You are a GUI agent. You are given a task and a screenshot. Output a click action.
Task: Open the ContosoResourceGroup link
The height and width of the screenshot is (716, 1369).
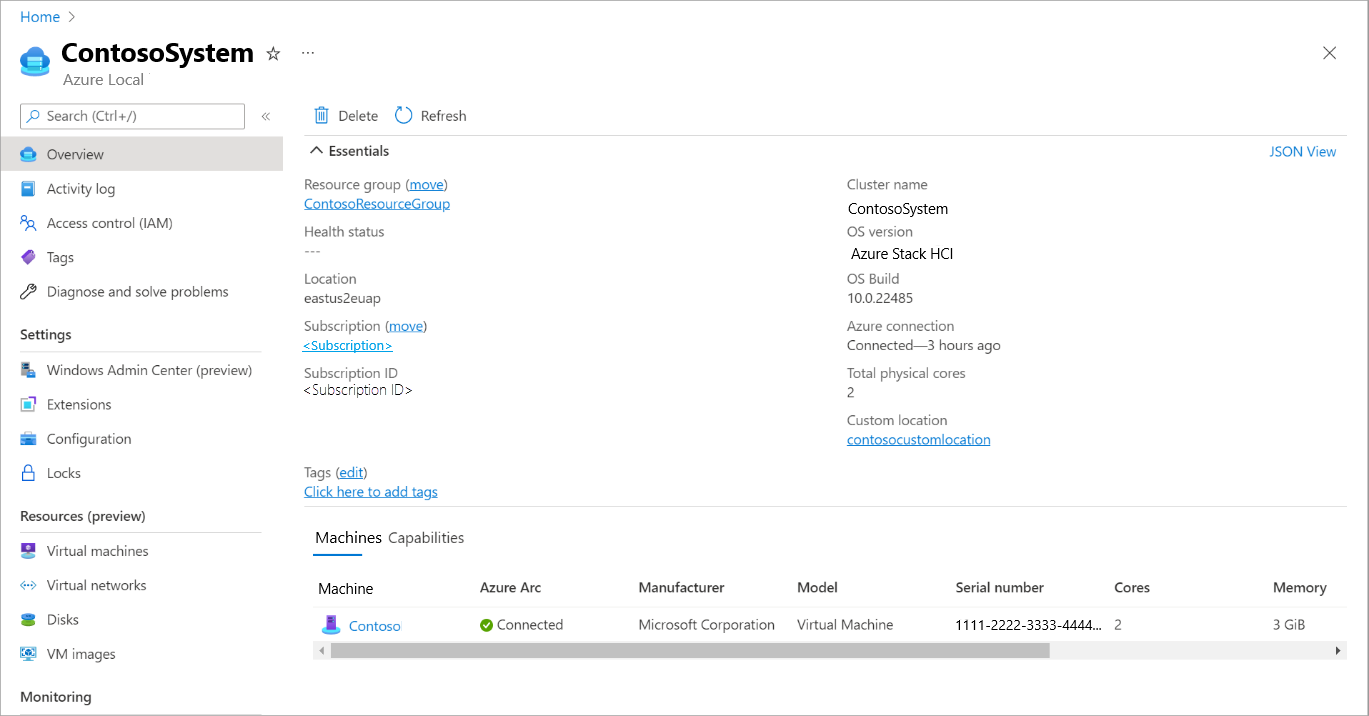click(376, 204)
